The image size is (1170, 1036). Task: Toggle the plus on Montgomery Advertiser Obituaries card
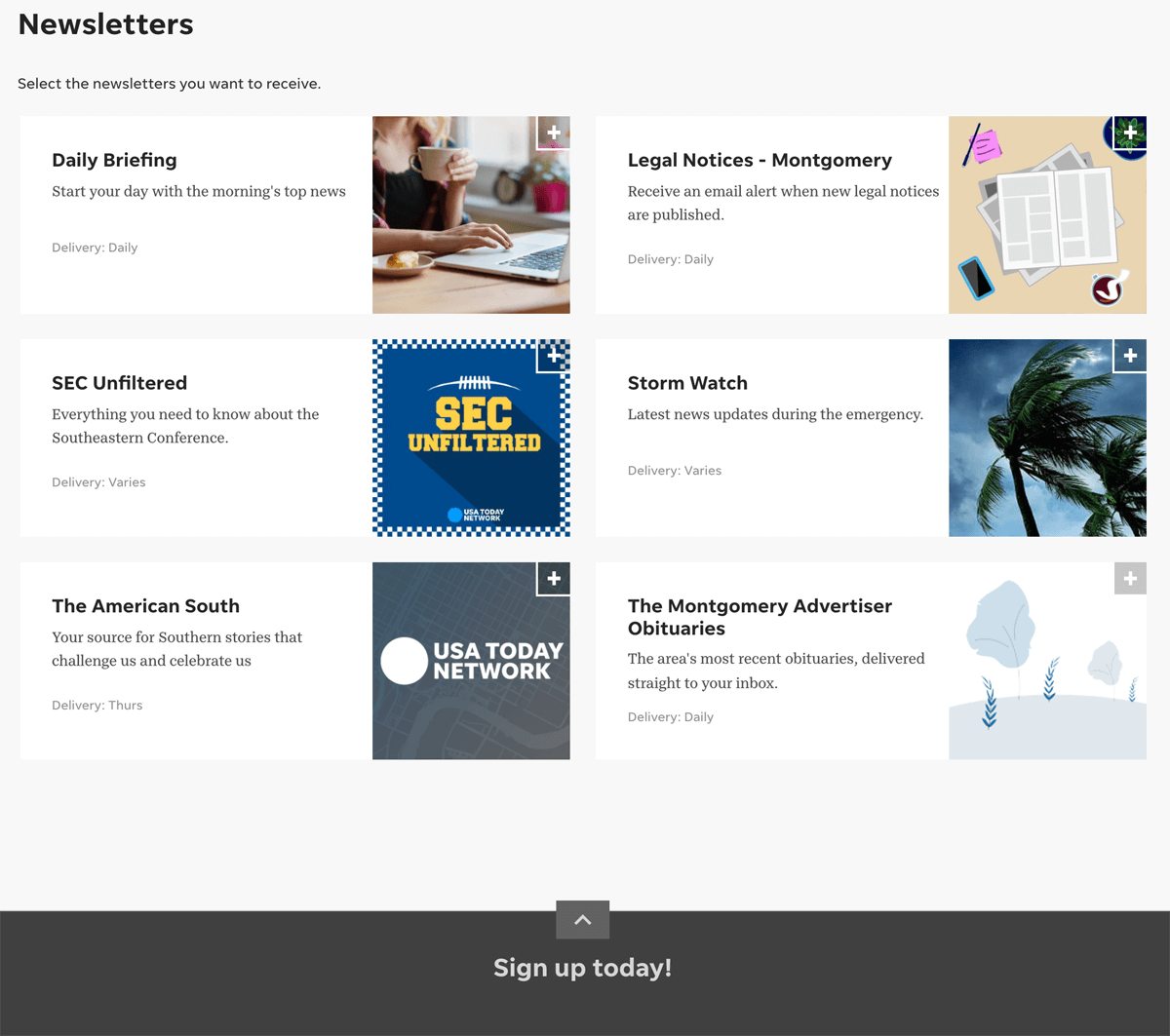(x=1130, y=579)
